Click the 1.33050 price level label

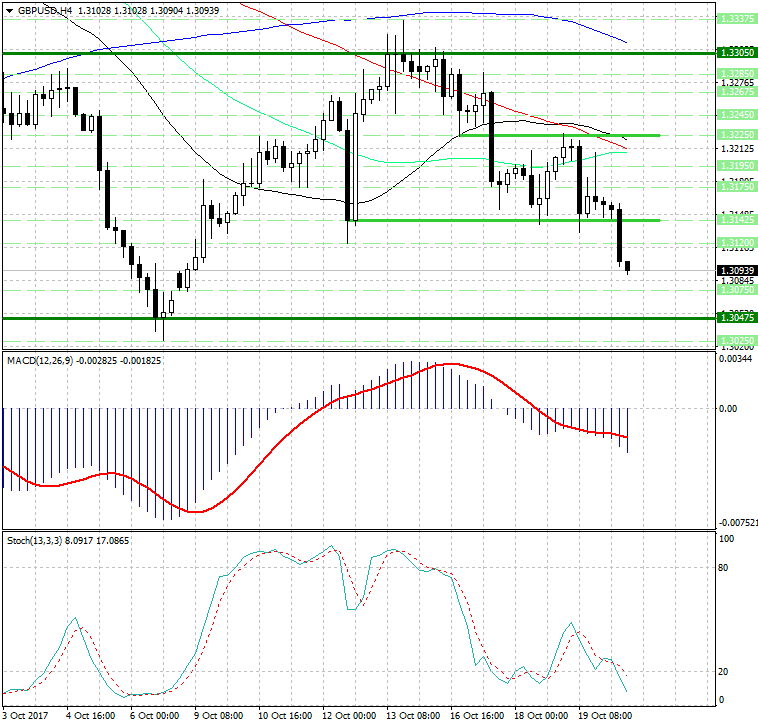tap(736, 52)
